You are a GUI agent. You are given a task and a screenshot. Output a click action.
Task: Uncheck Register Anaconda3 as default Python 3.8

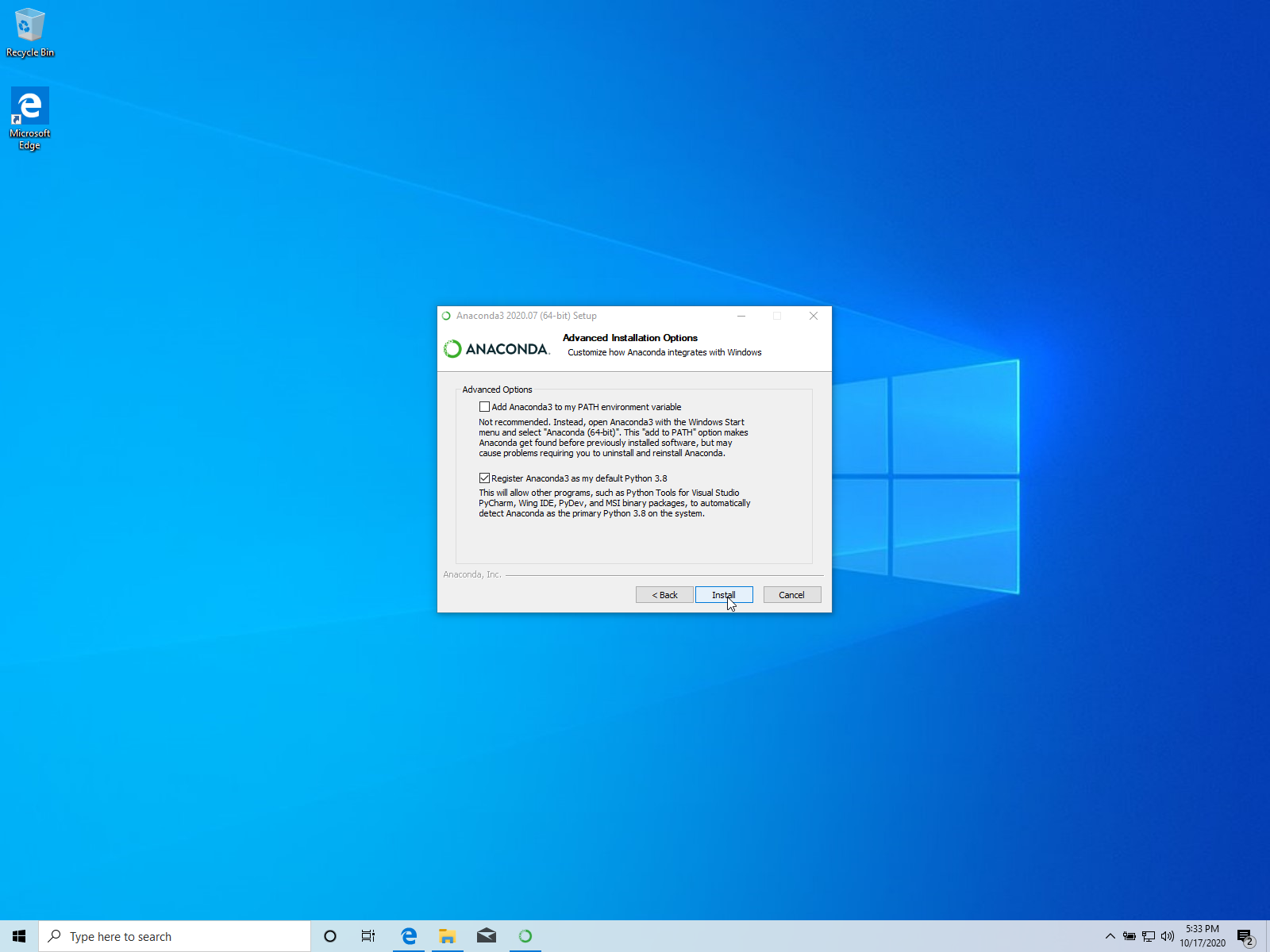tap(484, 478)
